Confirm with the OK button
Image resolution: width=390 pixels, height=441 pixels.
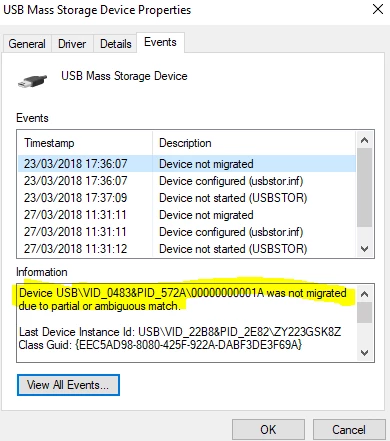(x=268, y=429)
